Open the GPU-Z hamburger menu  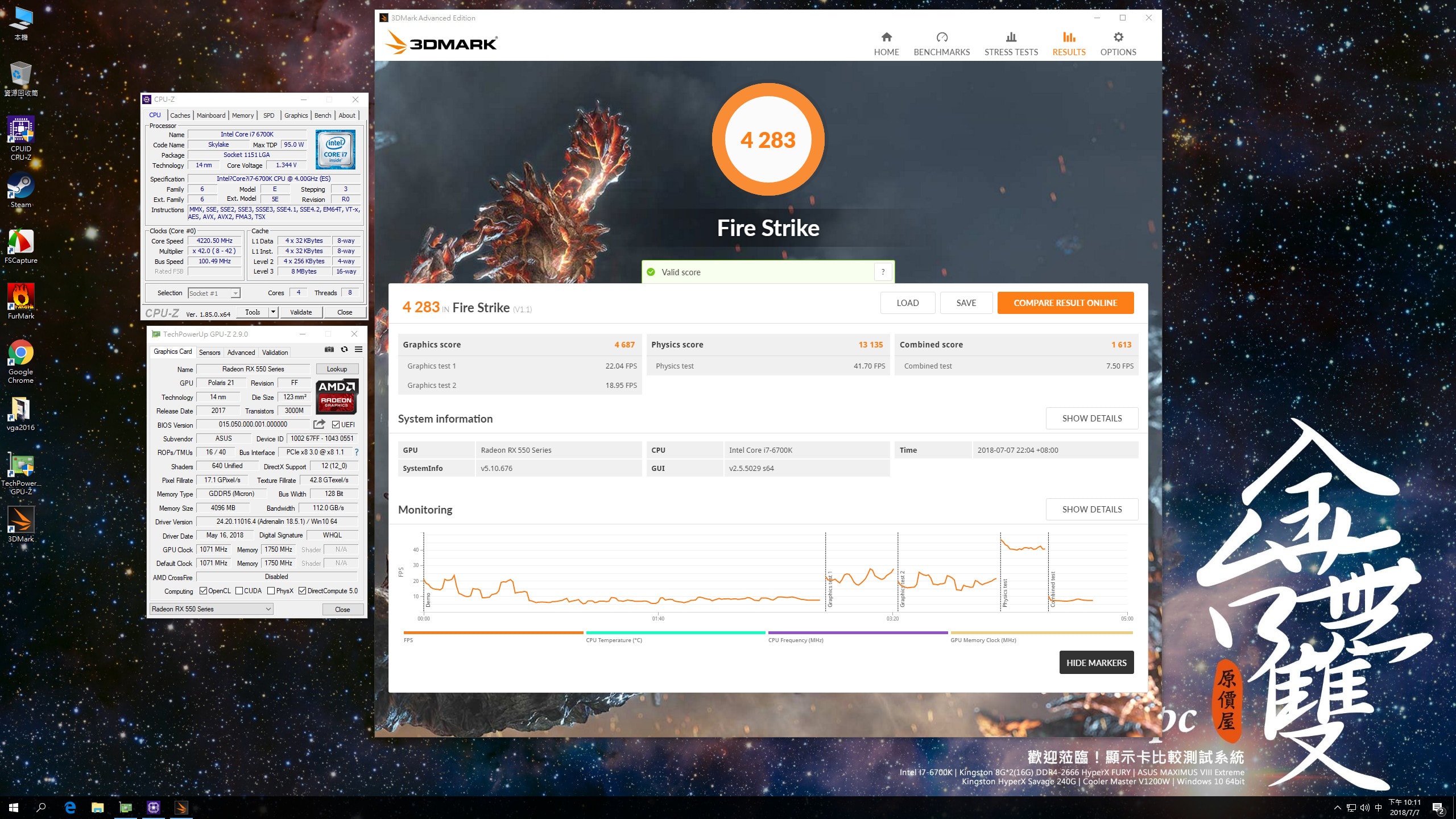tap(358, 349)
